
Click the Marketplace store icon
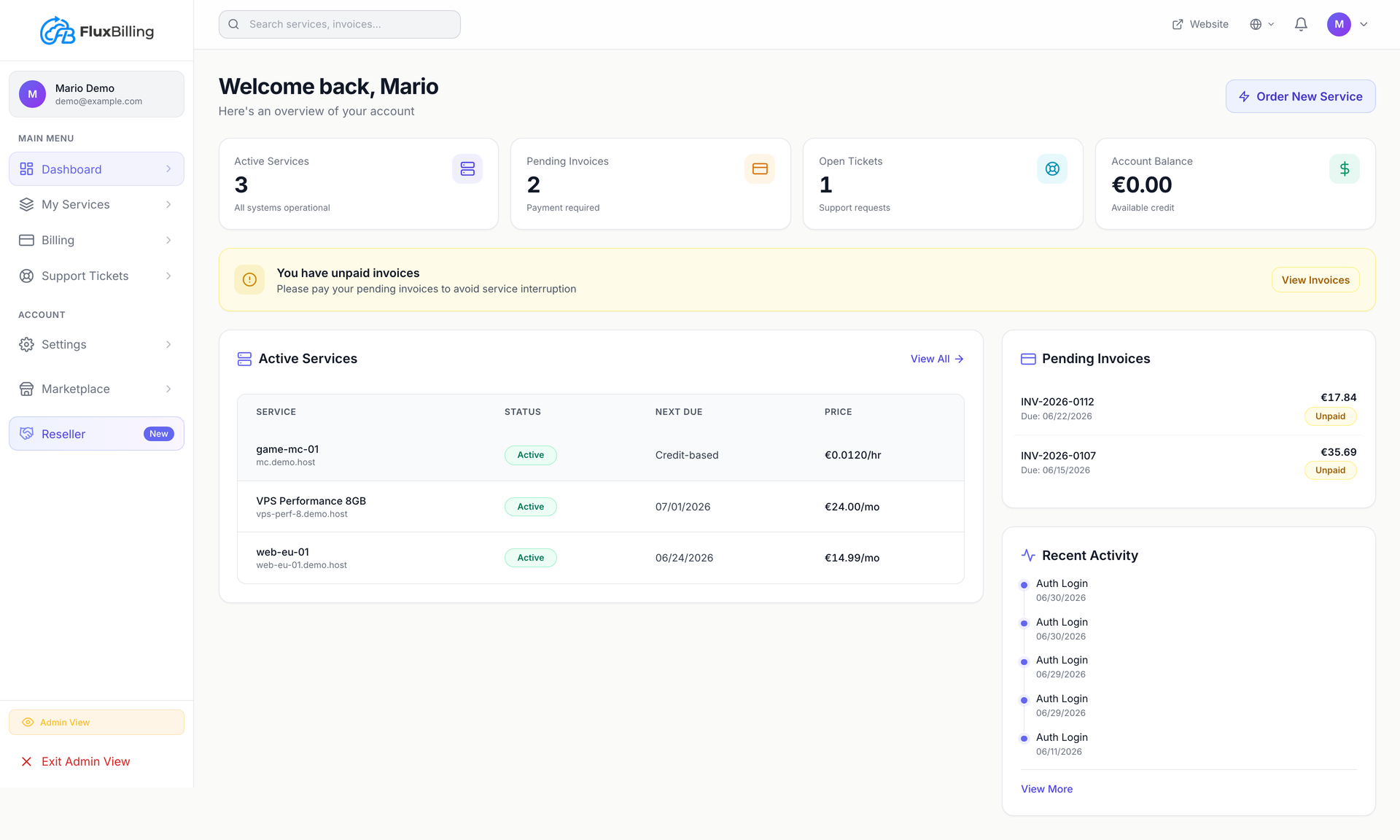[x=26, y=389]
